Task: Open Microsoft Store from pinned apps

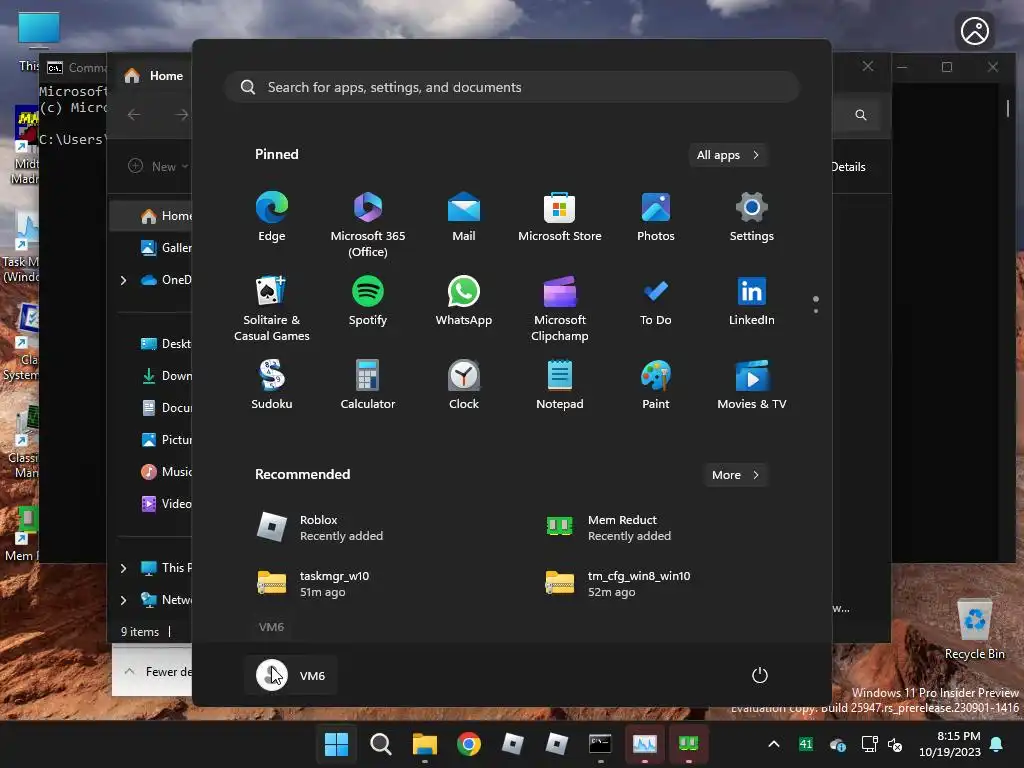Action: pos(560,217)
